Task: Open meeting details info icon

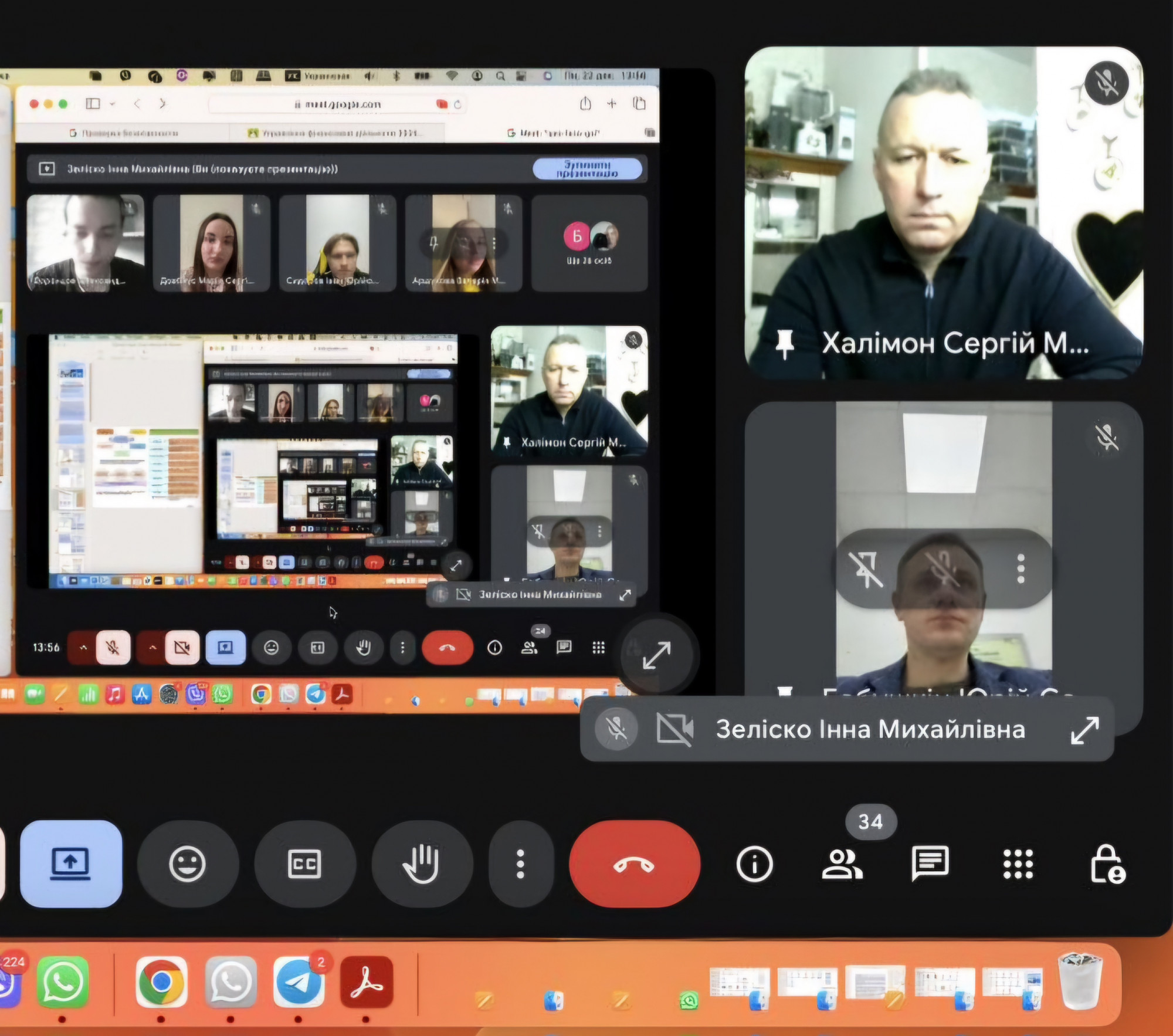Action: pos(754,864)
